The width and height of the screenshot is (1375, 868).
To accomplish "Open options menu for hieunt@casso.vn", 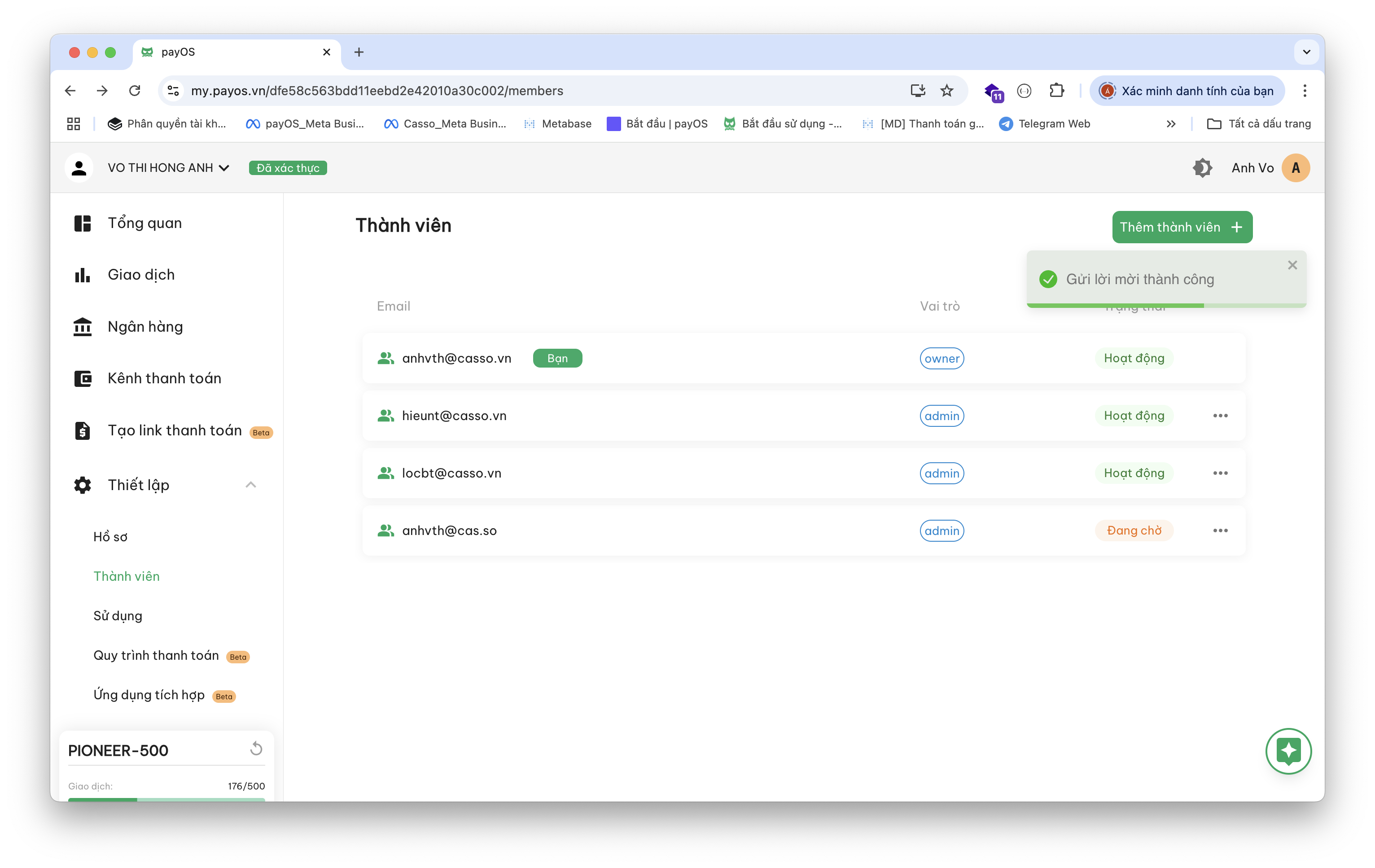I will coord(1220,416).
